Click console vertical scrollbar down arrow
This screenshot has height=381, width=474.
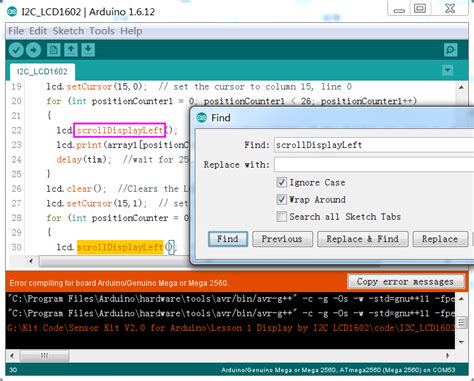(x=461, y=342)
